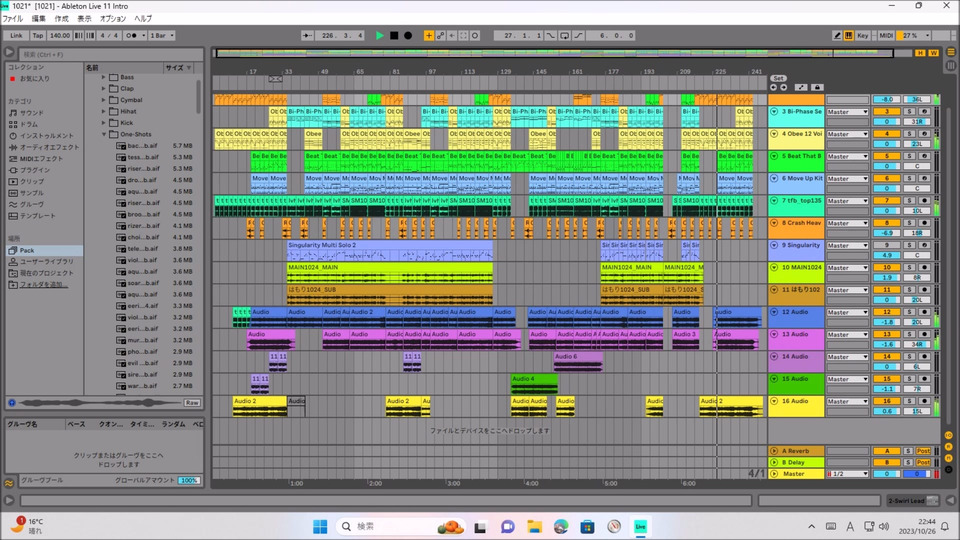Click the Arrangement Record button
960x540 pixels.
point(408,35)
